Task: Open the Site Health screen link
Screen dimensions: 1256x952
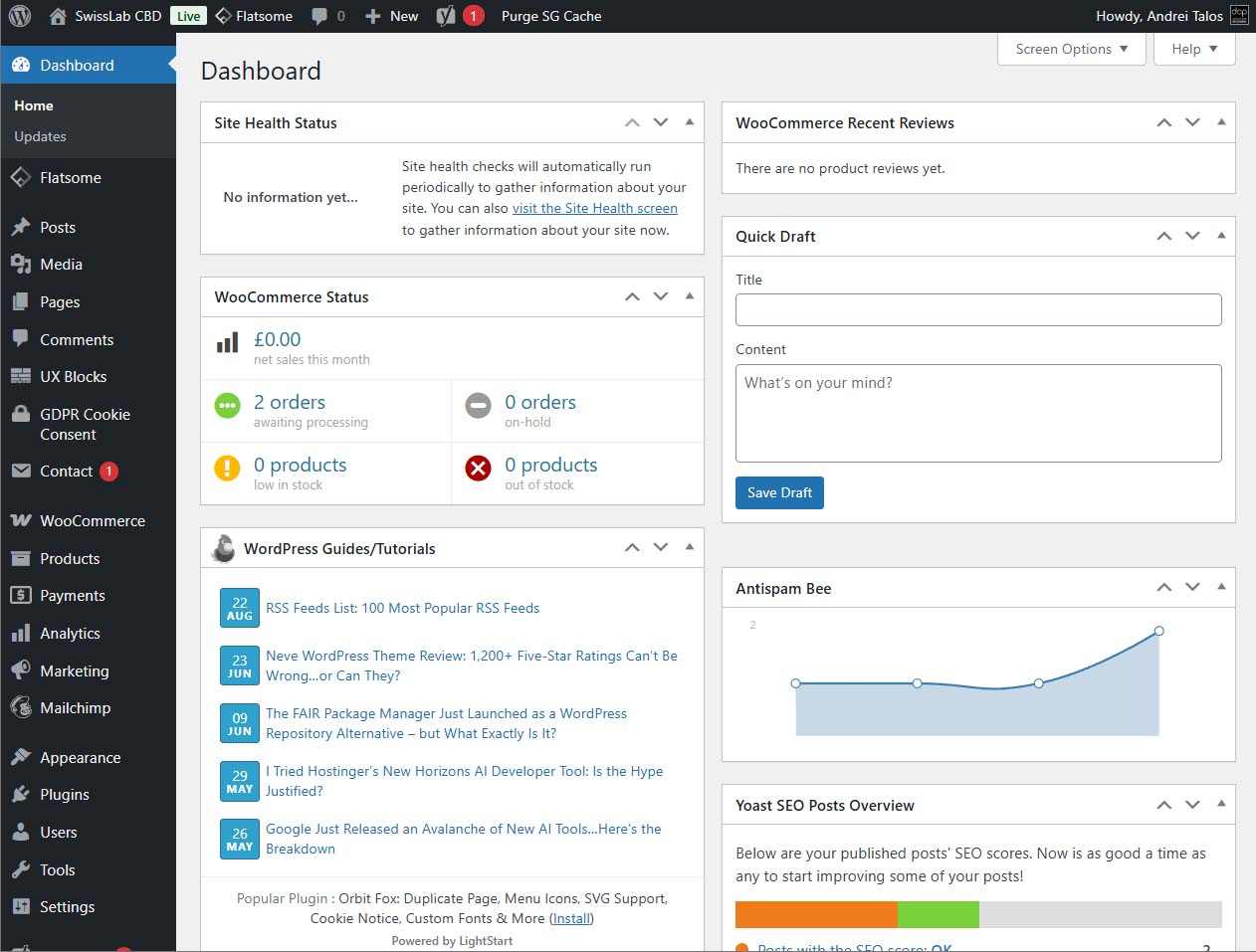Action: pos(594,208)
